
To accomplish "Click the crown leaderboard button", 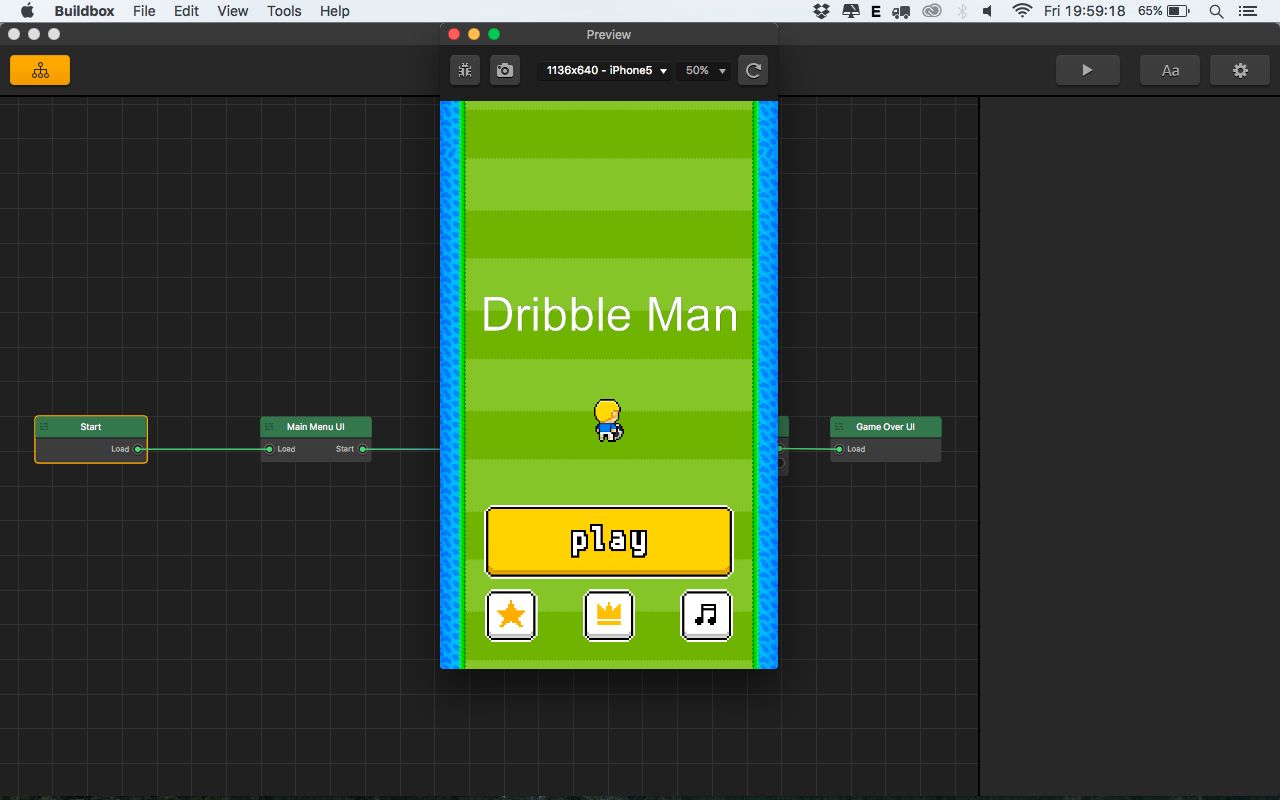I will pos(609,614).
